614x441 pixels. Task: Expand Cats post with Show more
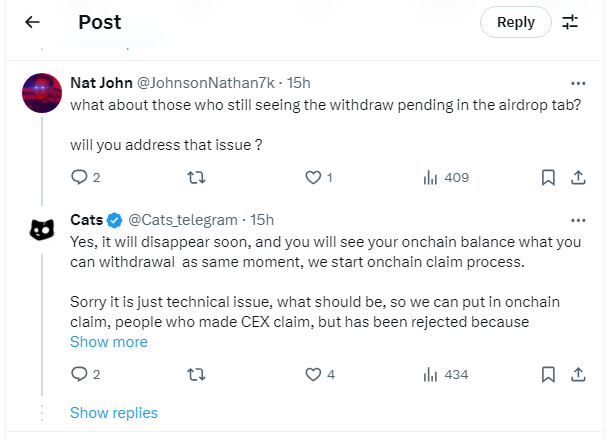[x=108, y=342]
